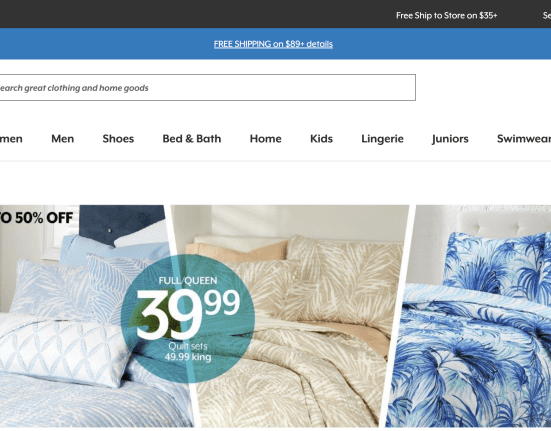
Task: Browse the Lingerie category
Action: (x=382, y=139)
